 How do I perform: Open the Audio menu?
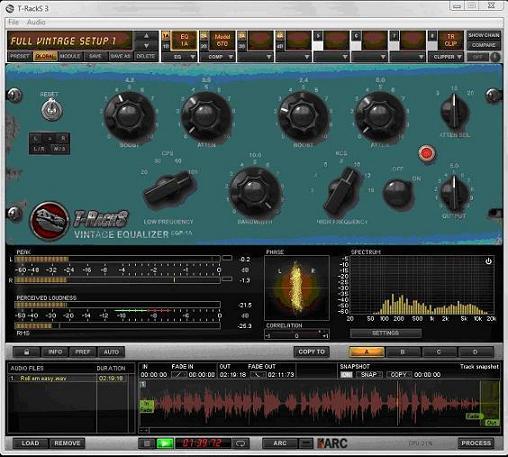point(36,22)
